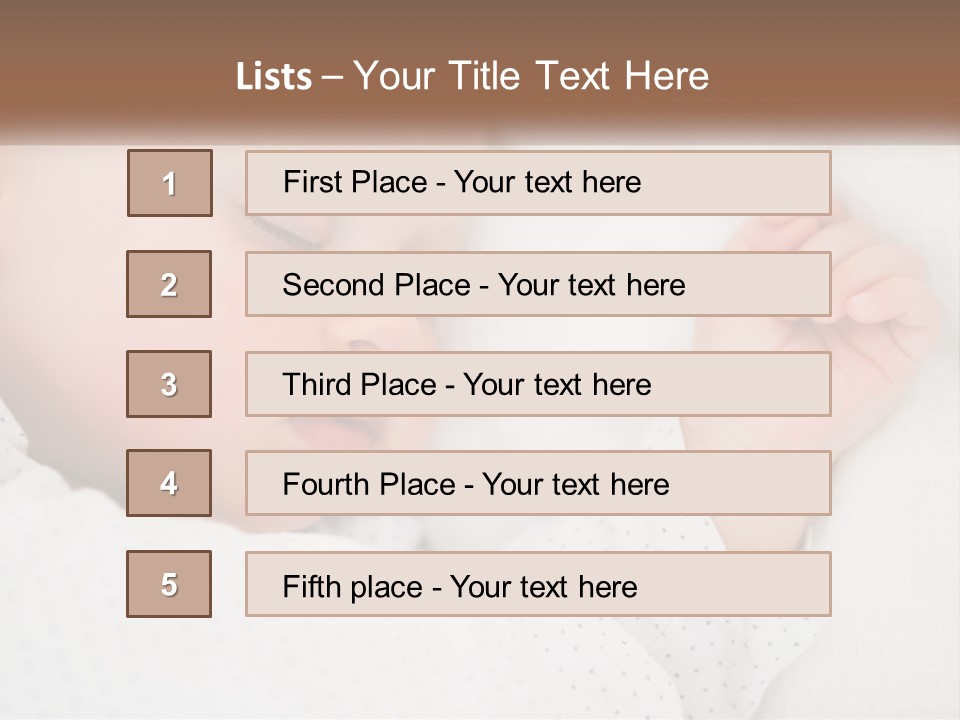Click the number 5 box
This screenshot has height=720, width=960.
click(169, 584)
